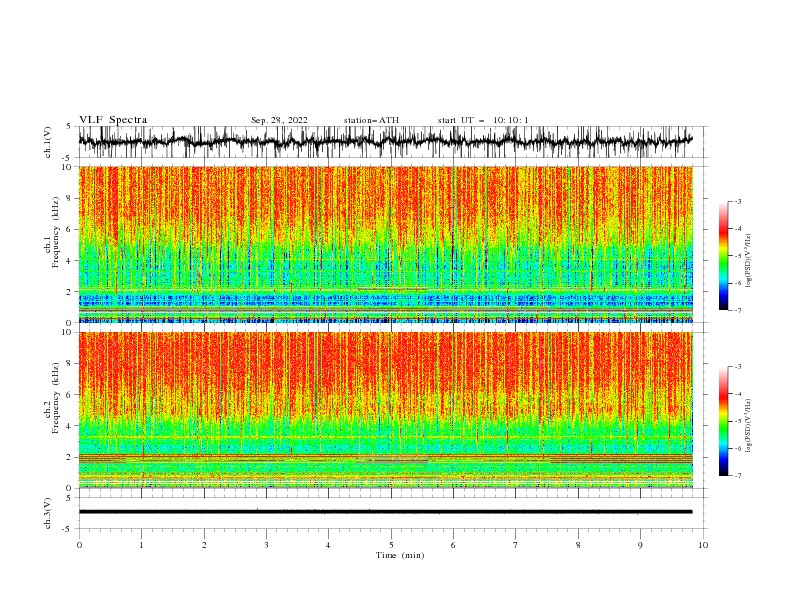Click the ch.2 spectrogram plot
The image size is (792, 612).
click(x=386, y=410)
